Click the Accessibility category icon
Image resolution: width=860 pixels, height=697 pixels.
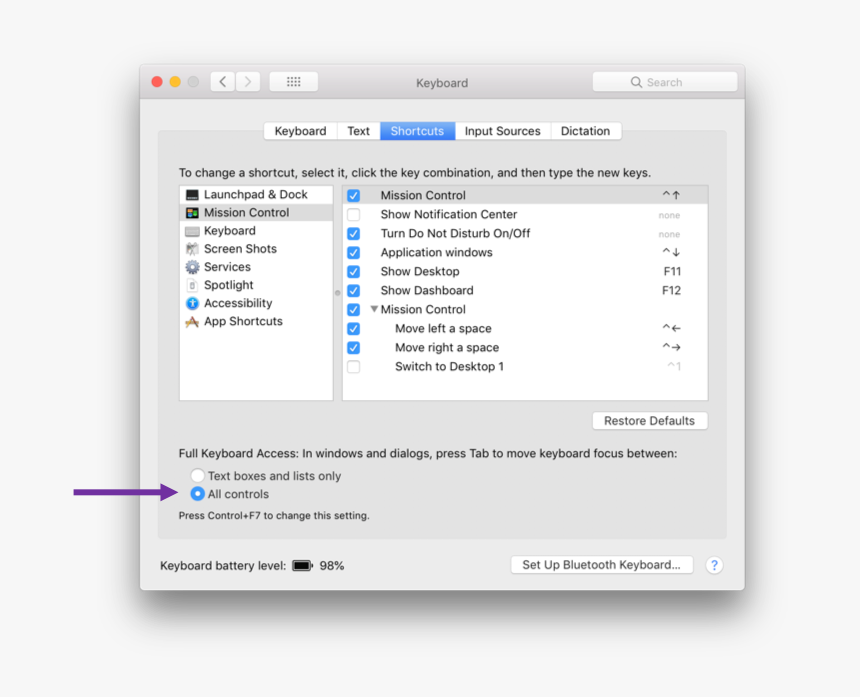192,303
